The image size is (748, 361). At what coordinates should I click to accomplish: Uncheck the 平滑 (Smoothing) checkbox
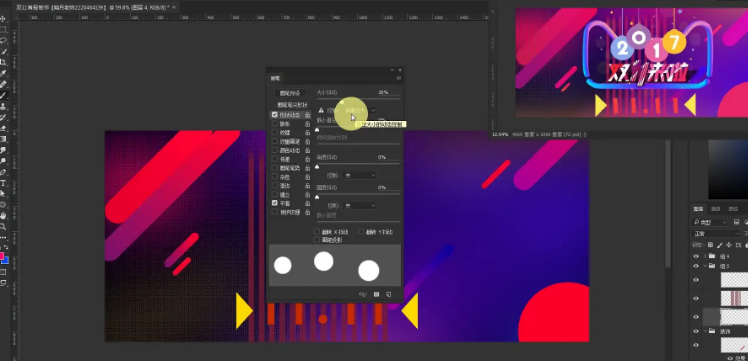click(x=274, y=203)
